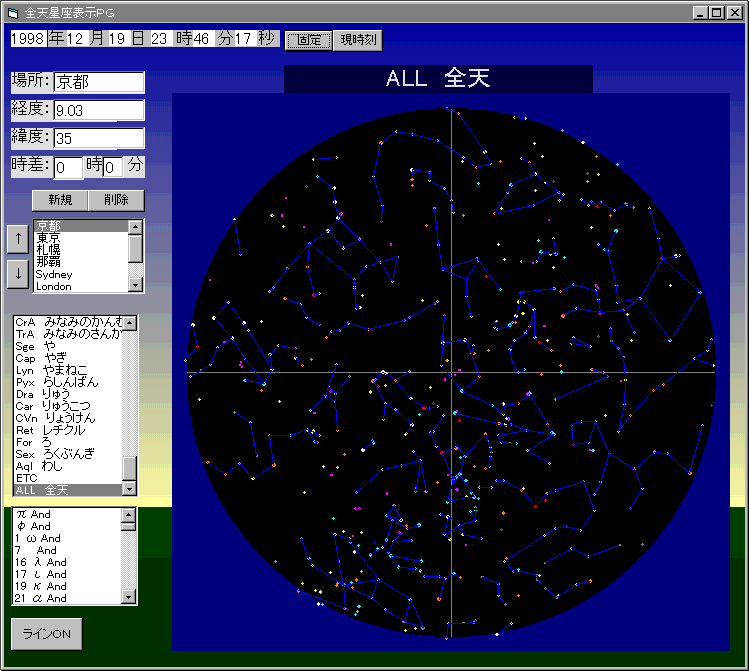Image resolution: width=749 pixels, height=671 pixels.
Task: Move selected location down with ↓ button
Action: tap(18, 274)
